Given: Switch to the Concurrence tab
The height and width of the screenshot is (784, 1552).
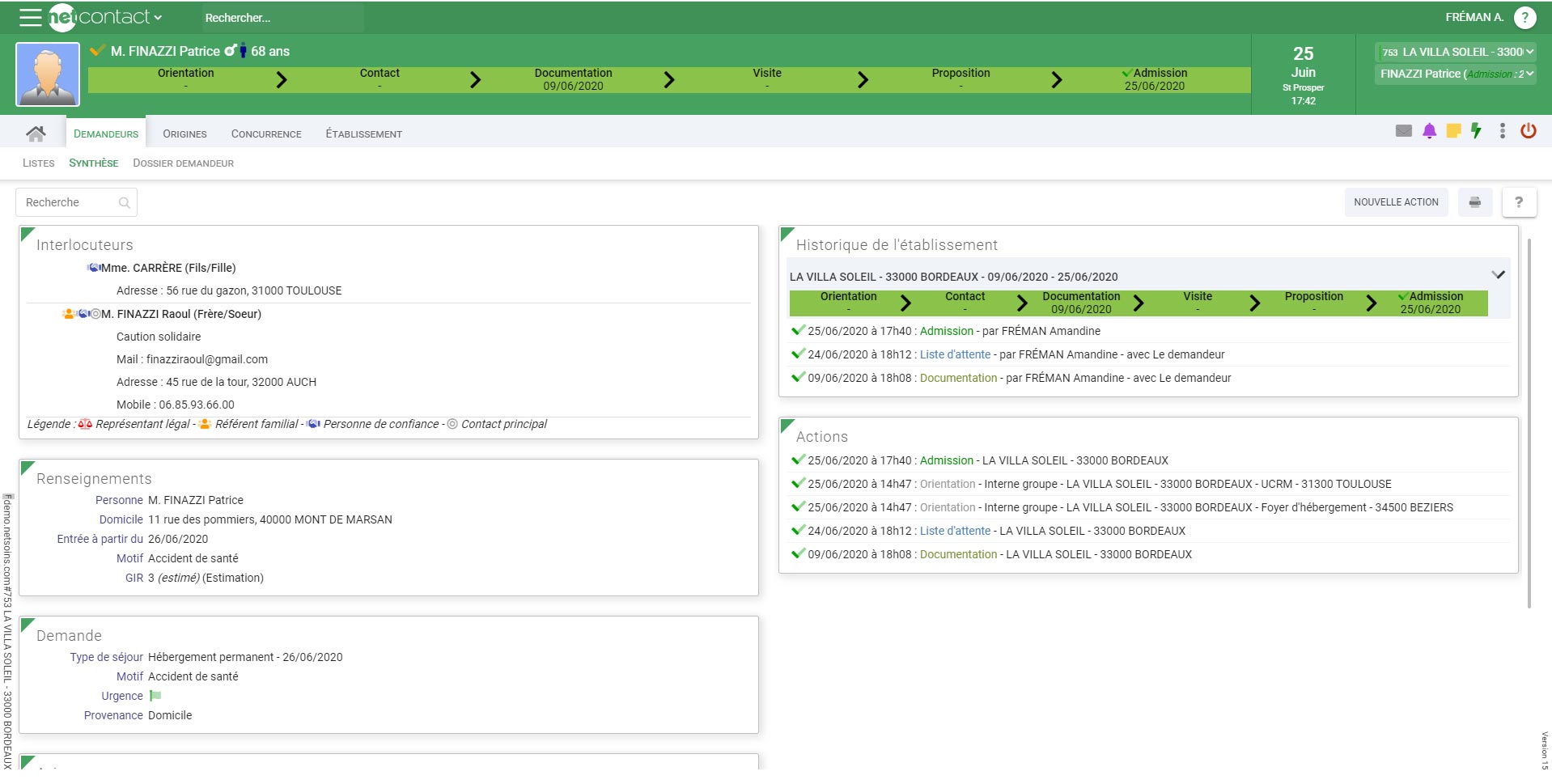Looking at the screenshot, I should [x=265, y=133].
